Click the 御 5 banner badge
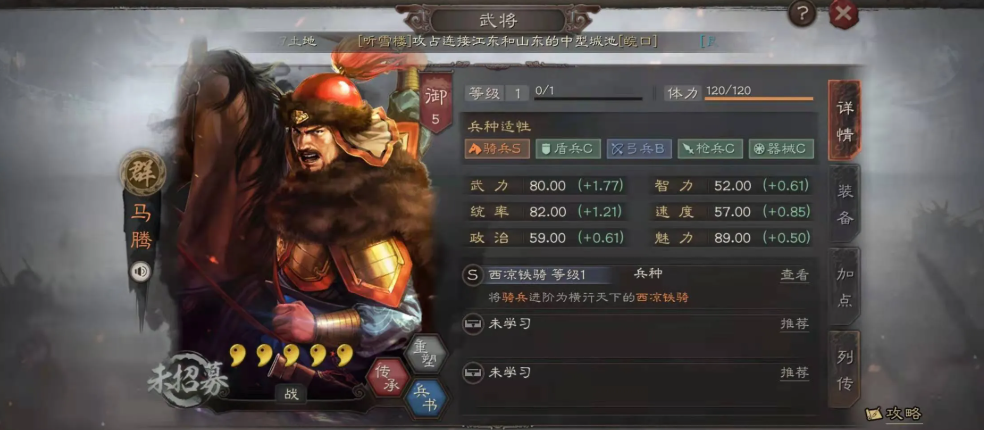This screenshot has height=430, width=984. pos(436,104)
